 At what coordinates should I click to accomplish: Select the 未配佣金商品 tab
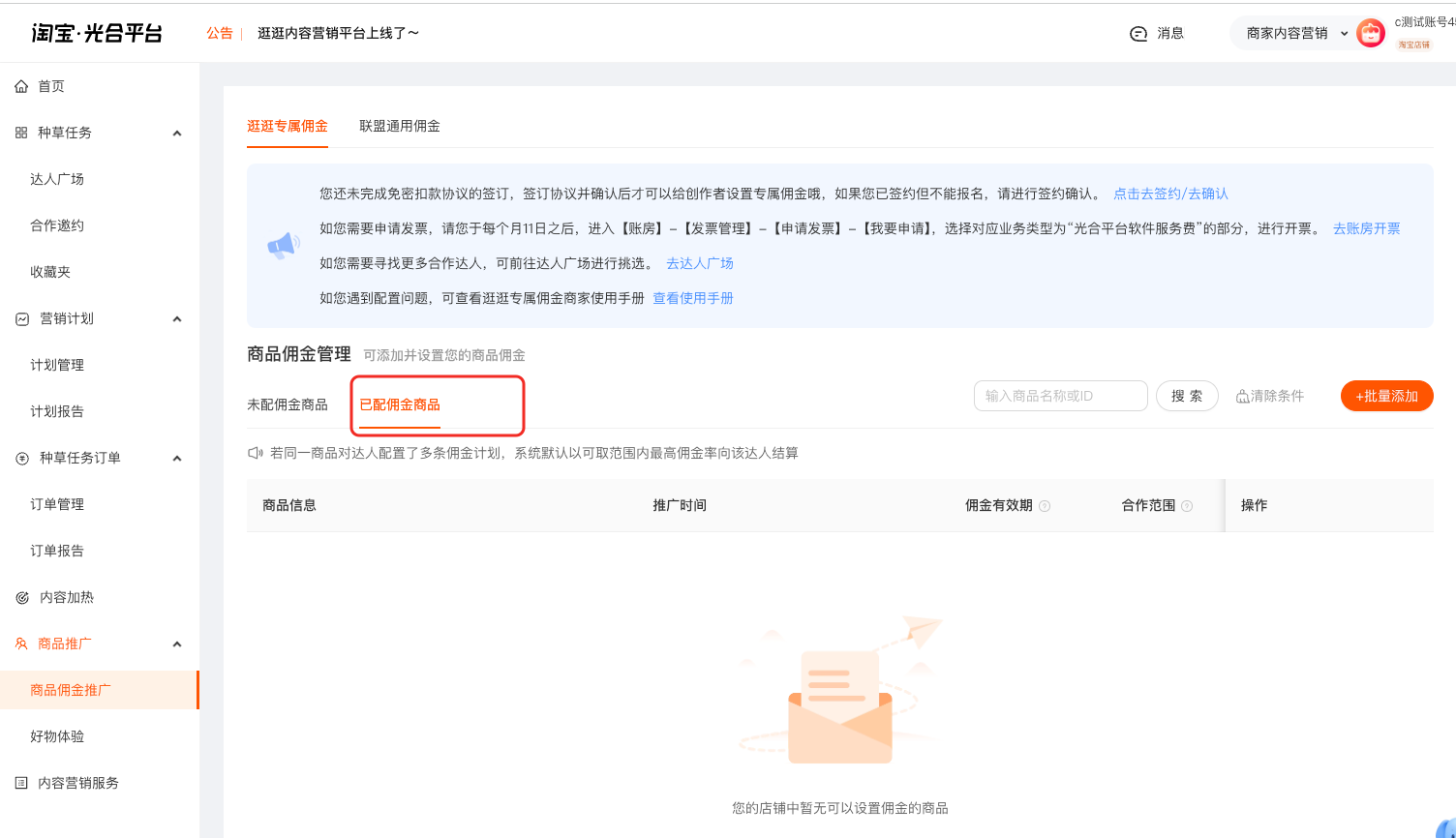pyautogui.click(x=288, y=404)
